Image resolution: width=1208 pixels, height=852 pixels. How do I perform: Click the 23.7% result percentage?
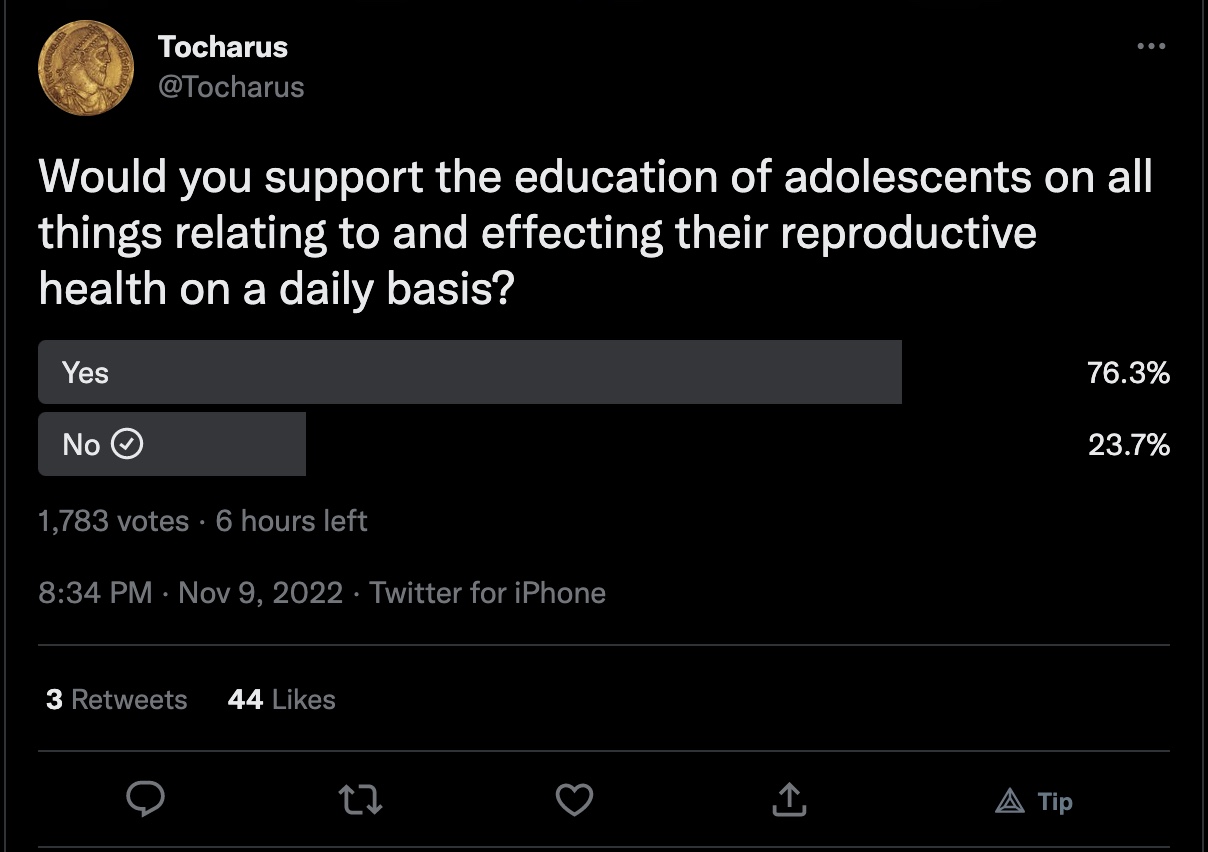click(1128, 445)
